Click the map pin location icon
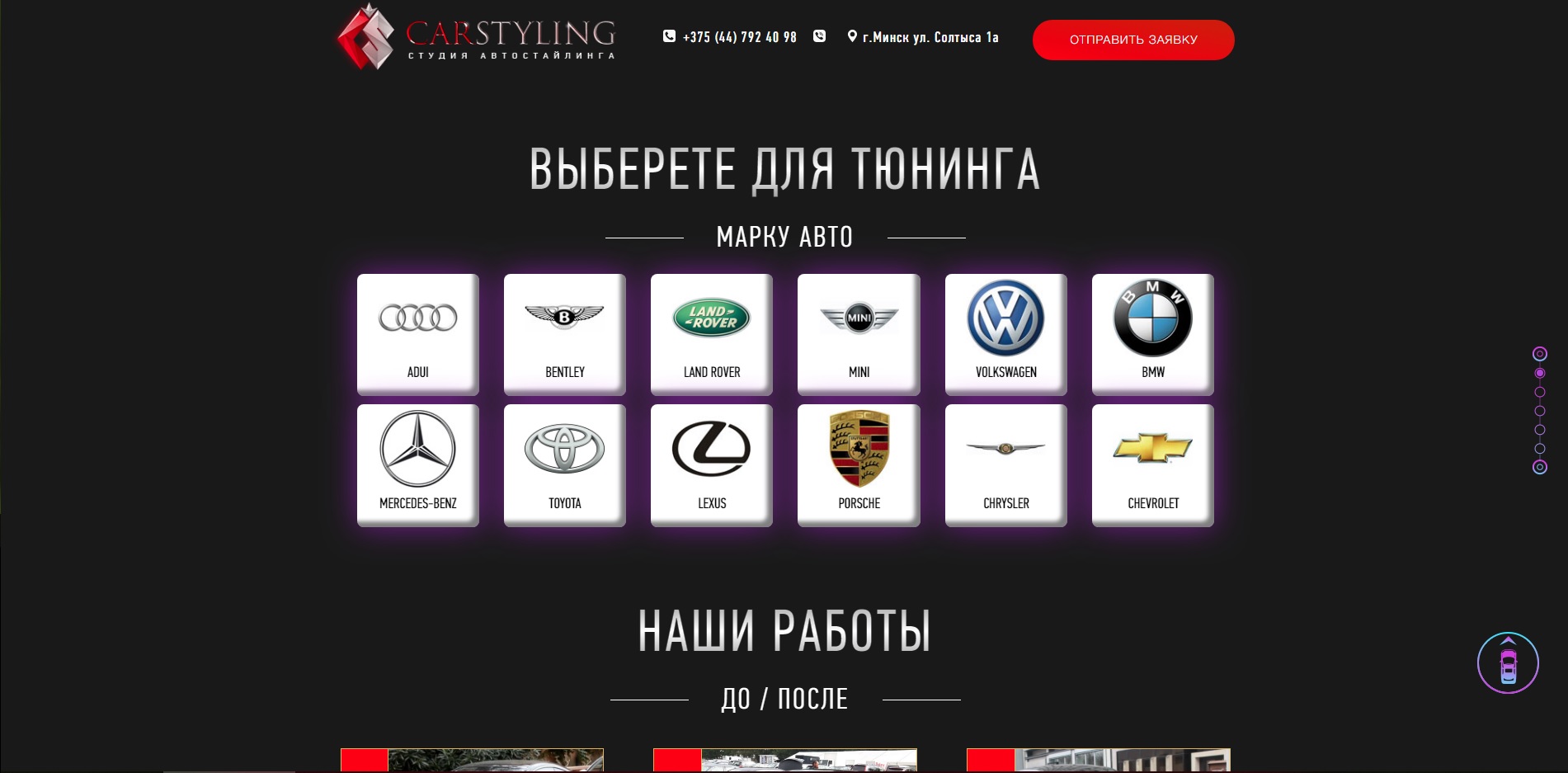The image size is (1568, 773). click(852, 36)
